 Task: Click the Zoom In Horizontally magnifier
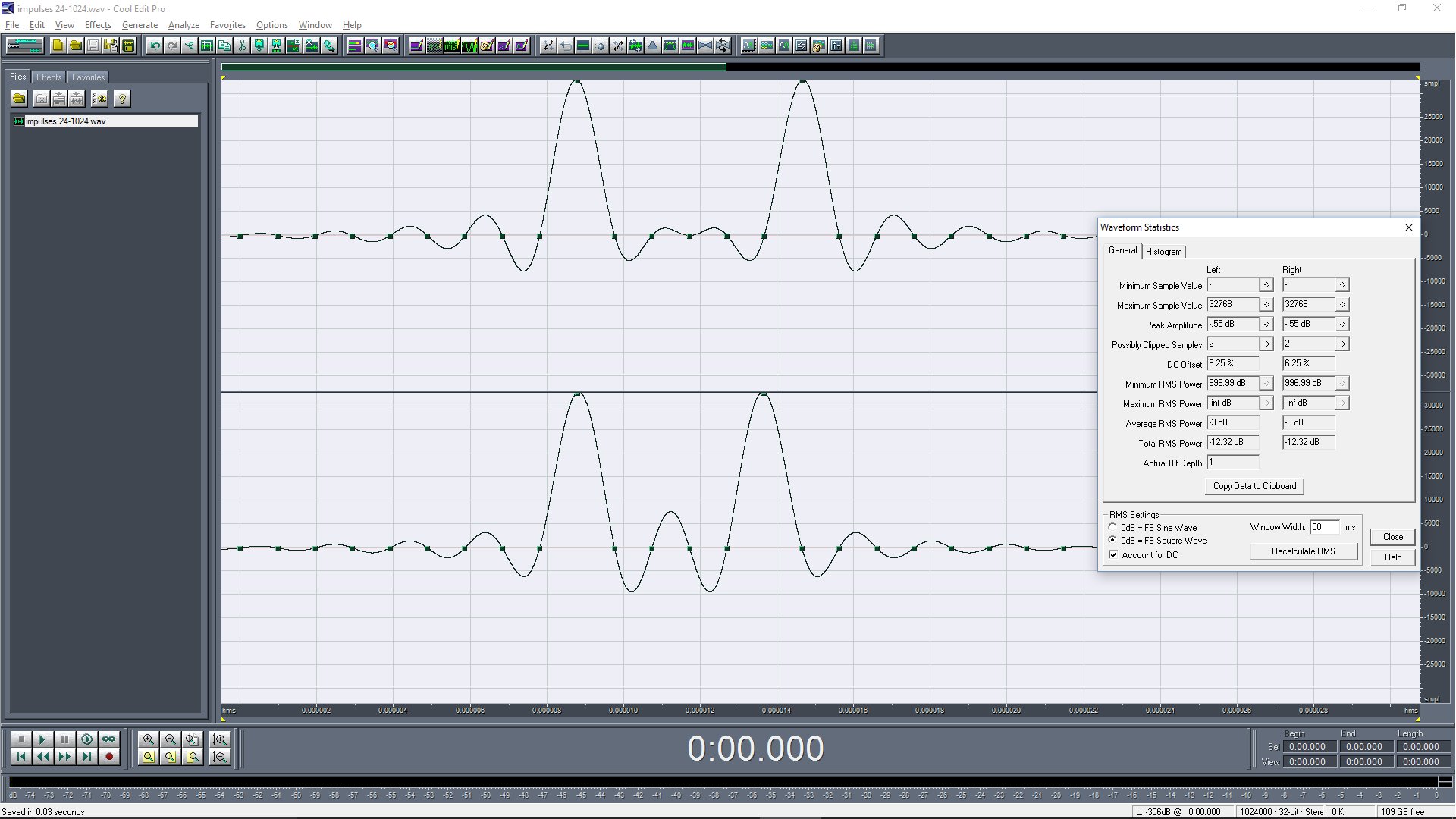point(148,739)
